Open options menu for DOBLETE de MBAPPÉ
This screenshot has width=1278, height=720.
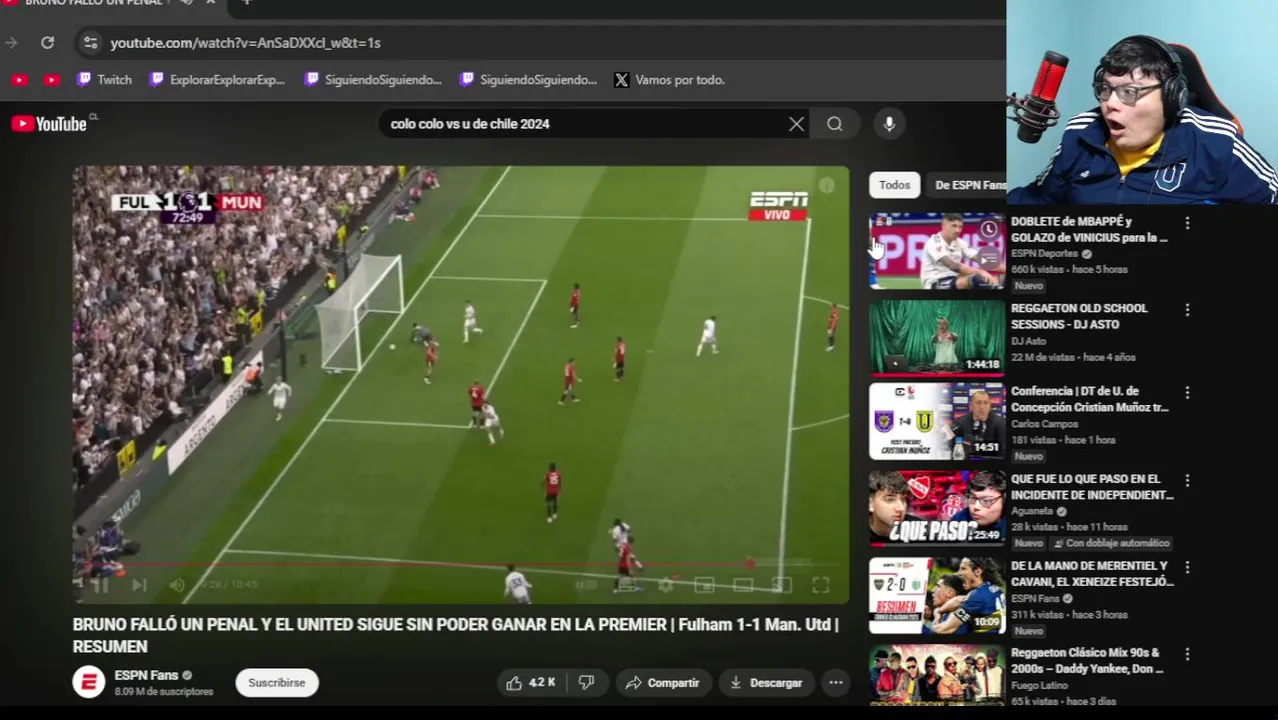(x=1187, y=223)
